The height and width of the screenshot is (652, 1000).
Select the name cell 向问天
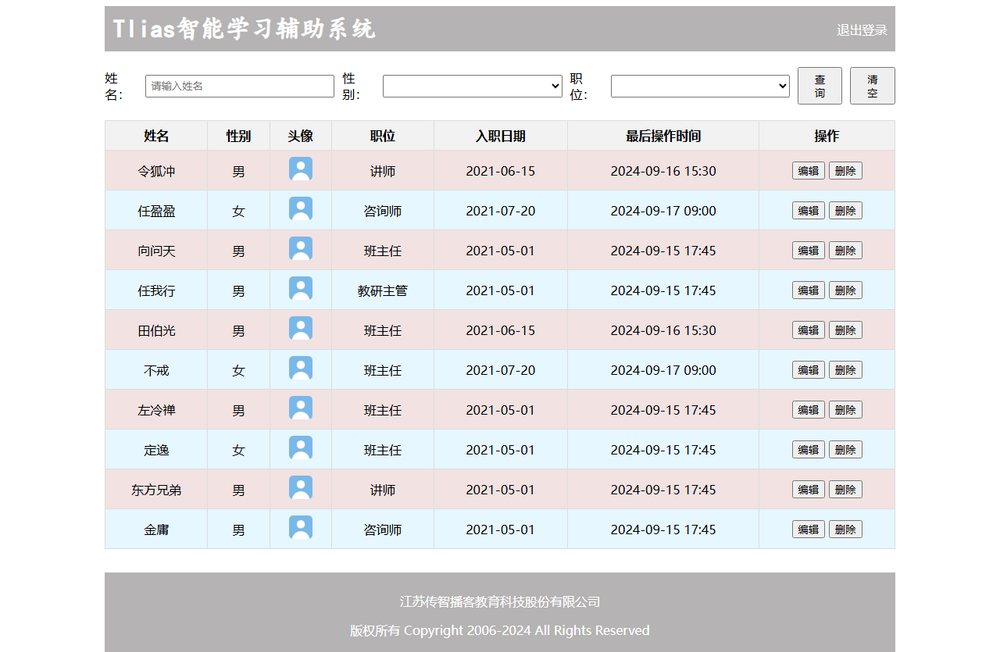click(156, 251)
